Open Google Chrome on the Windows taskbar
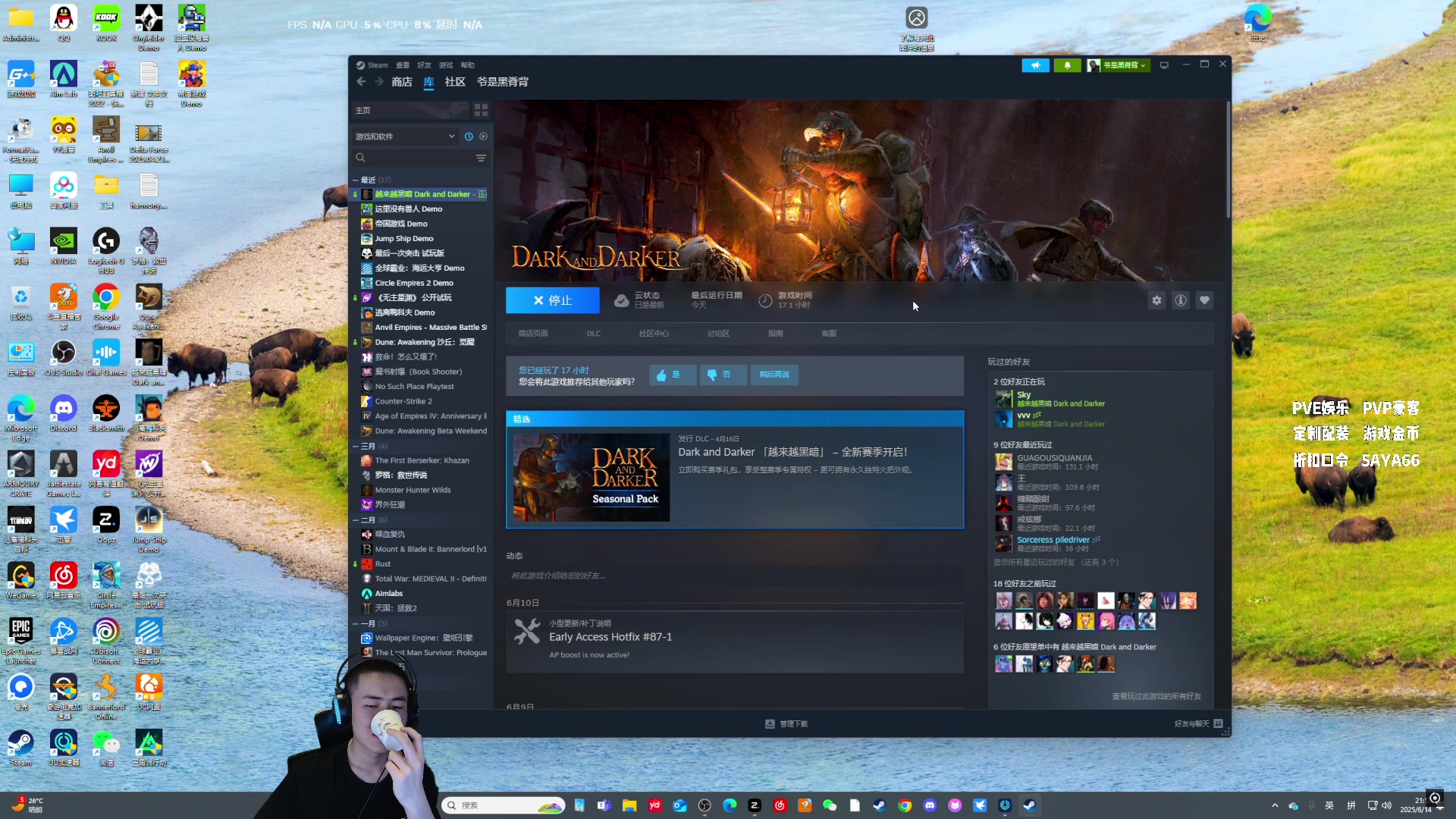Image resolution: width=1456 pixels, height=819 pixels. tap(905, 805)
